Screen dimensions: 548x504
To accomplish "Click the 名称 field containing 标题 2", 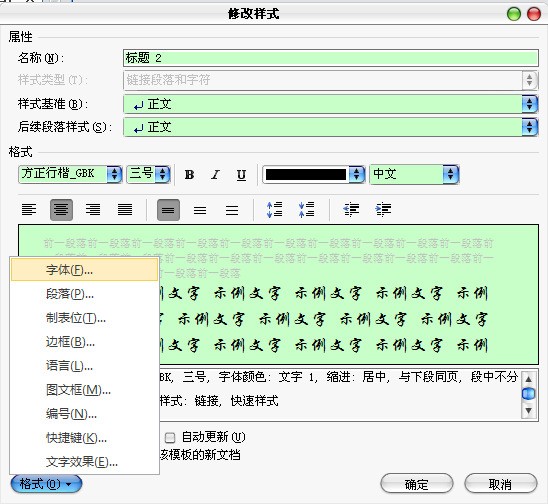I will 330,58.
